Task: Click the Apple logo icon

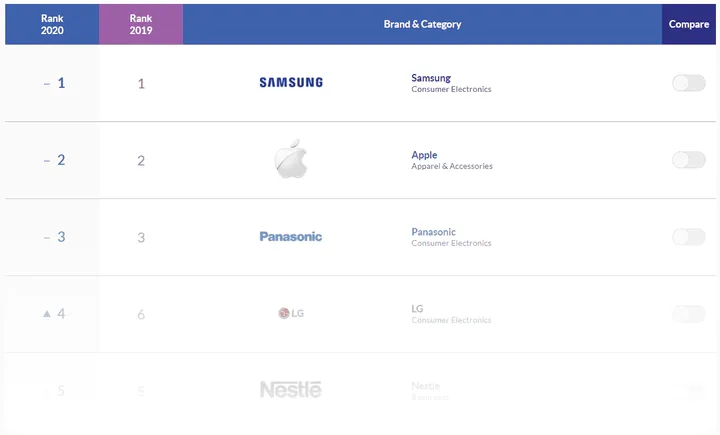Action: [291, 160]
